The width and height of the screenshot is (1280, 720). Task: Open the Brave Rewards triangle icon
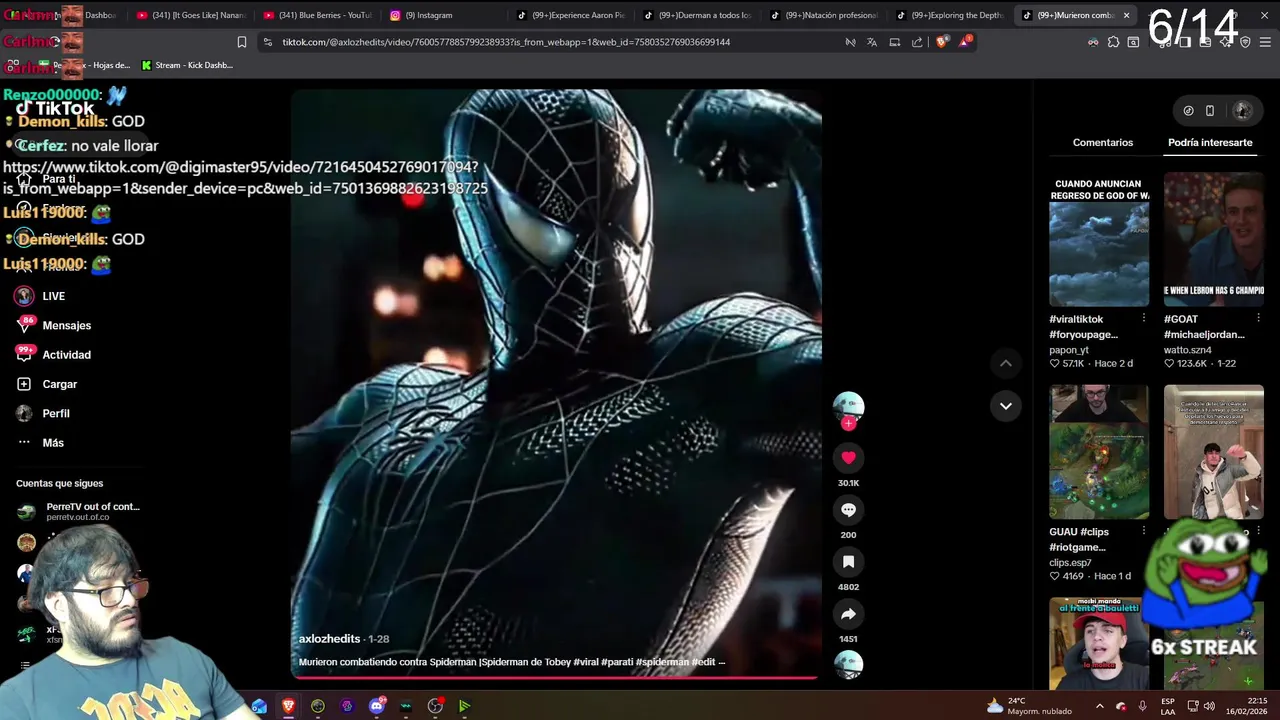pyautogui.click(x=965, y=42)
